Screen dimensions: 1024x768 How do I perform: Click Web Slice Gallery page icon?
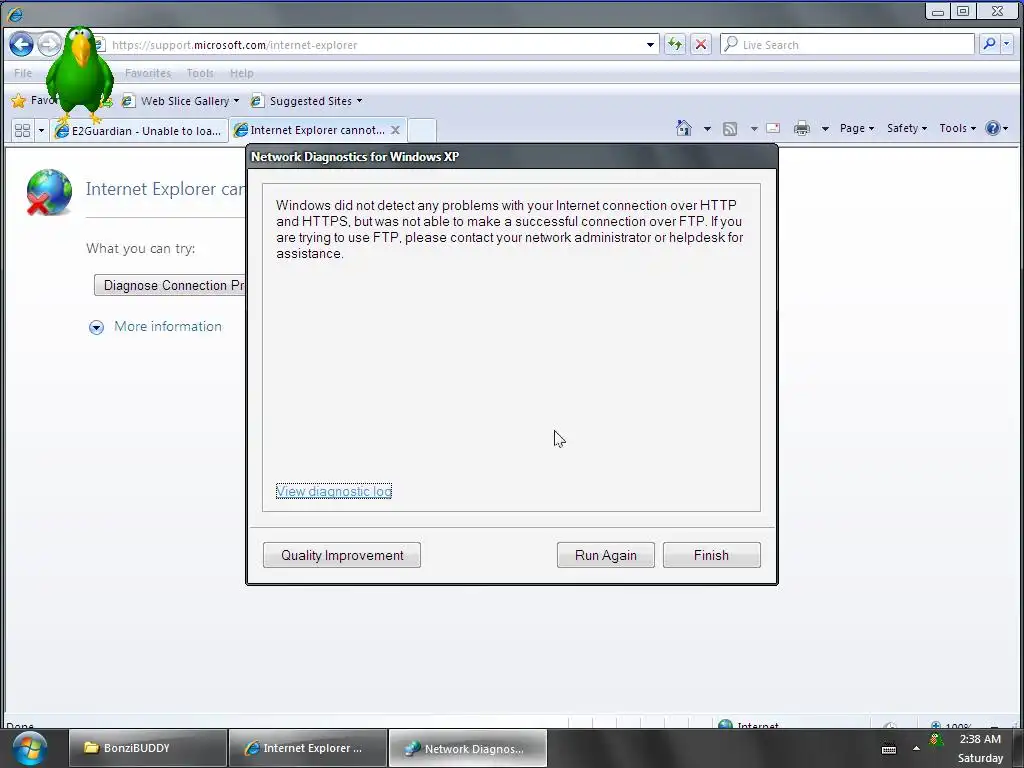pos(129,101)
